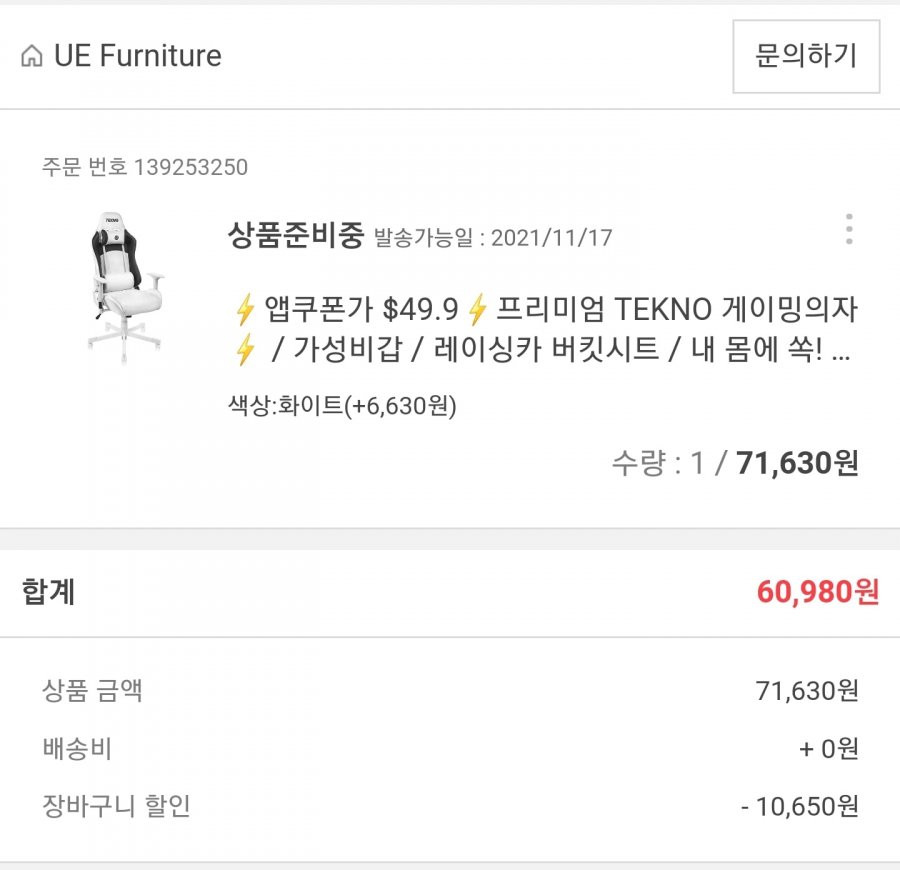Select order number 139253250 text
900x870 pixels.
point(145,167)
